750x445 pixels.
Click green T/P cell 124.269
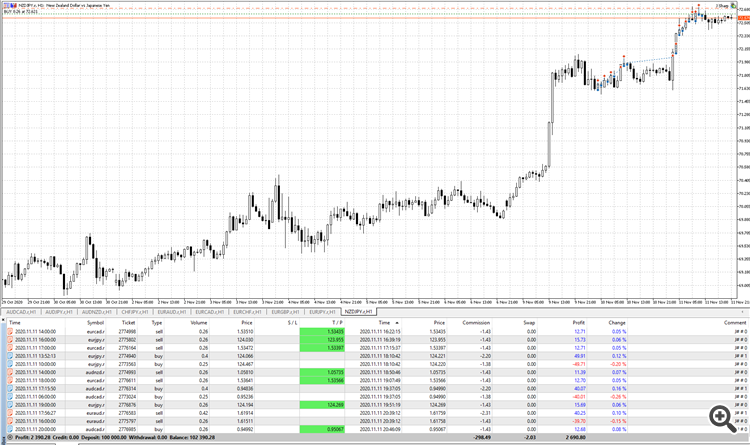pos(322,404)
